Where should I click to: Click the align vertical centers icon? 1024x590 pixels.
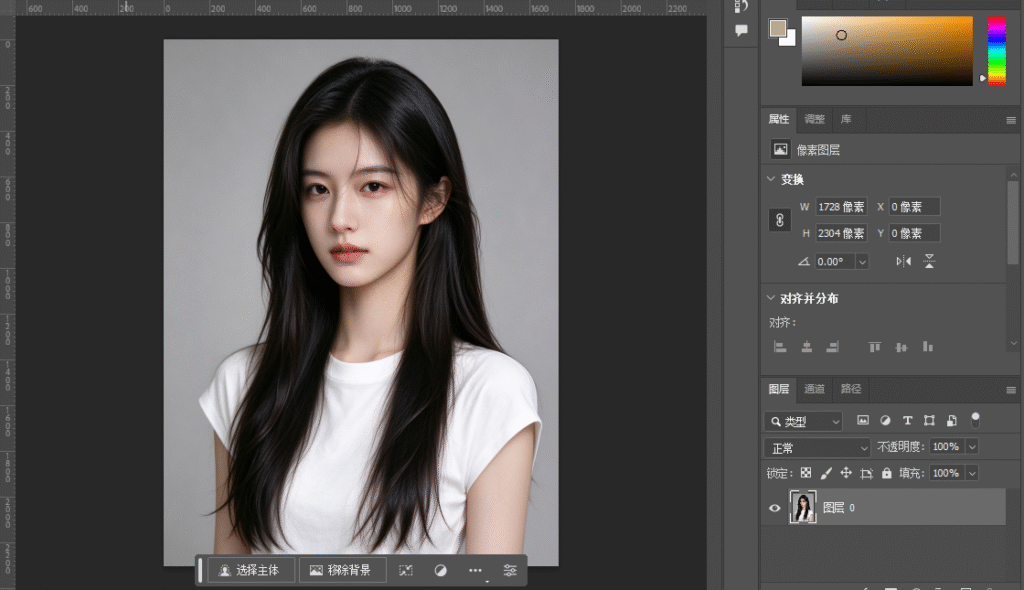901,347
